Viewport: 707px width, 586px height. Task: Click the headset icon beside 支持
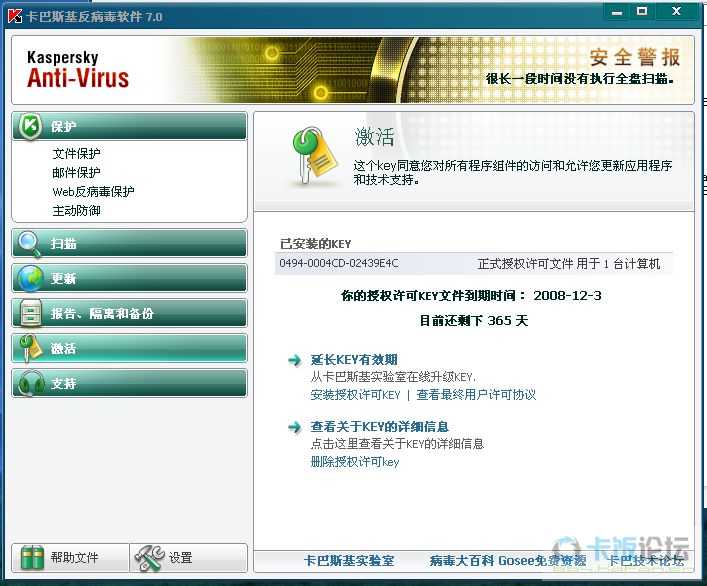click(x=31, y=383)
